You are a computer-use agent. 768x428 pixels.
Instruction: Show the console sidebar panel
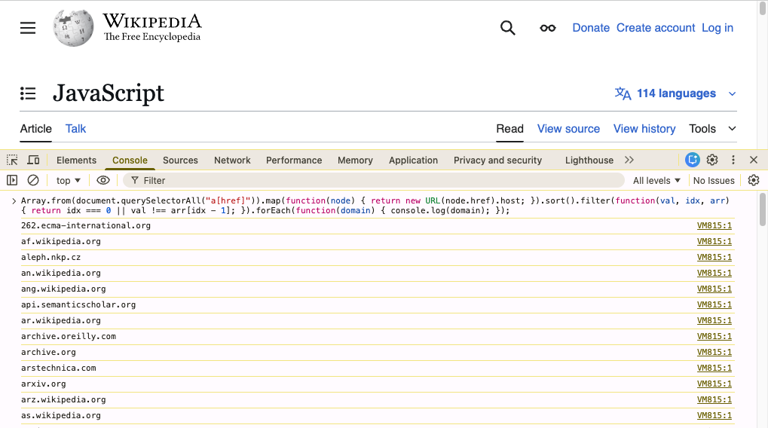pyautogui.click(x=12, y=181)
